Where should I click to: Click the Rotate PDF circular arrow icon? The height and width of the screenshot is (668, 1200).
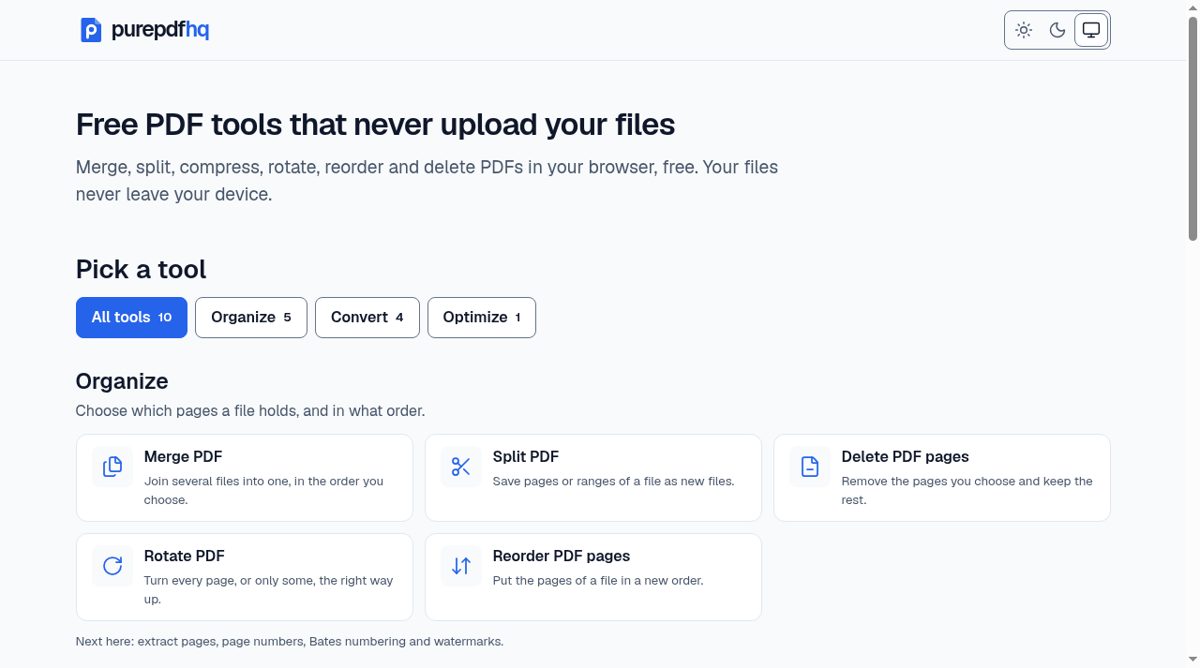112,566
